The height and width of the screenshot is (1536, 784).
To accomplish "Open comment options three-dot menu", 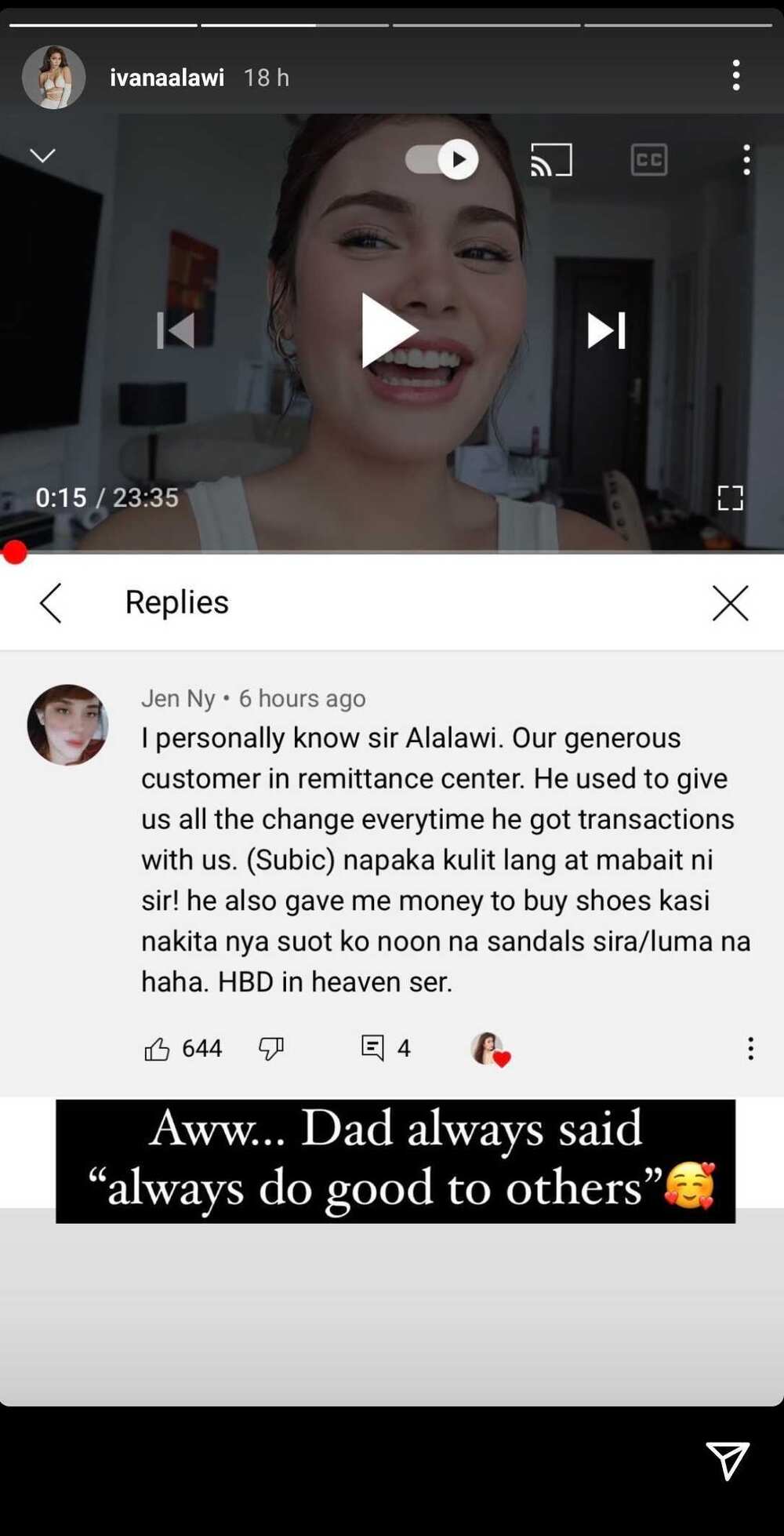I will [750, 1049].
